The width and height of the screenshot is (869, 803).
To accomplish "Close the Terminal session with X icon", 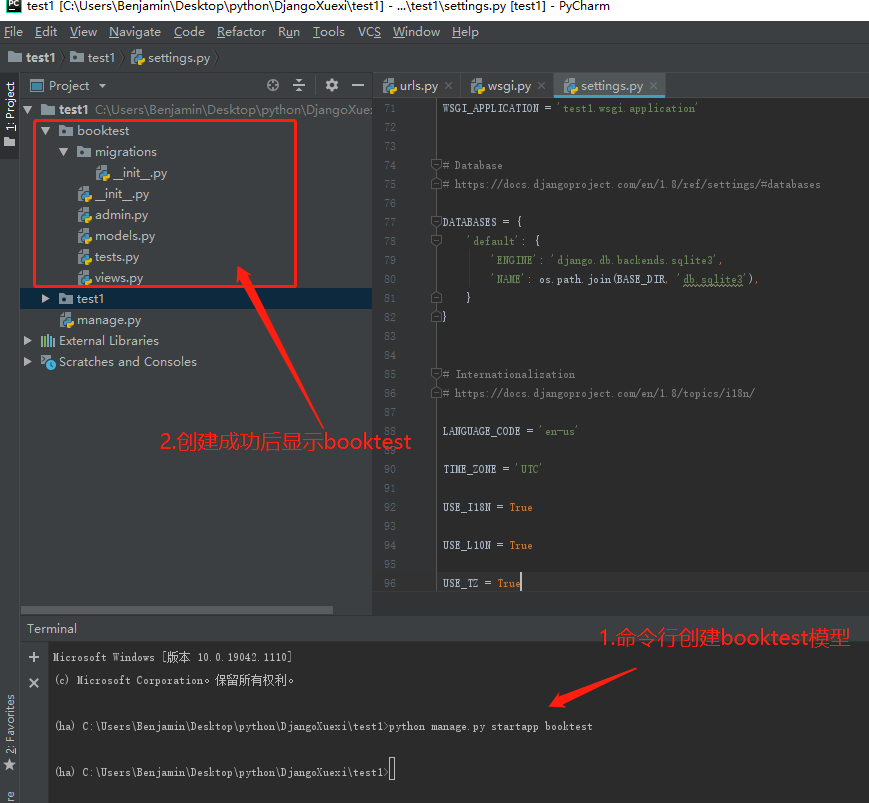I will [x=33, y=682].
